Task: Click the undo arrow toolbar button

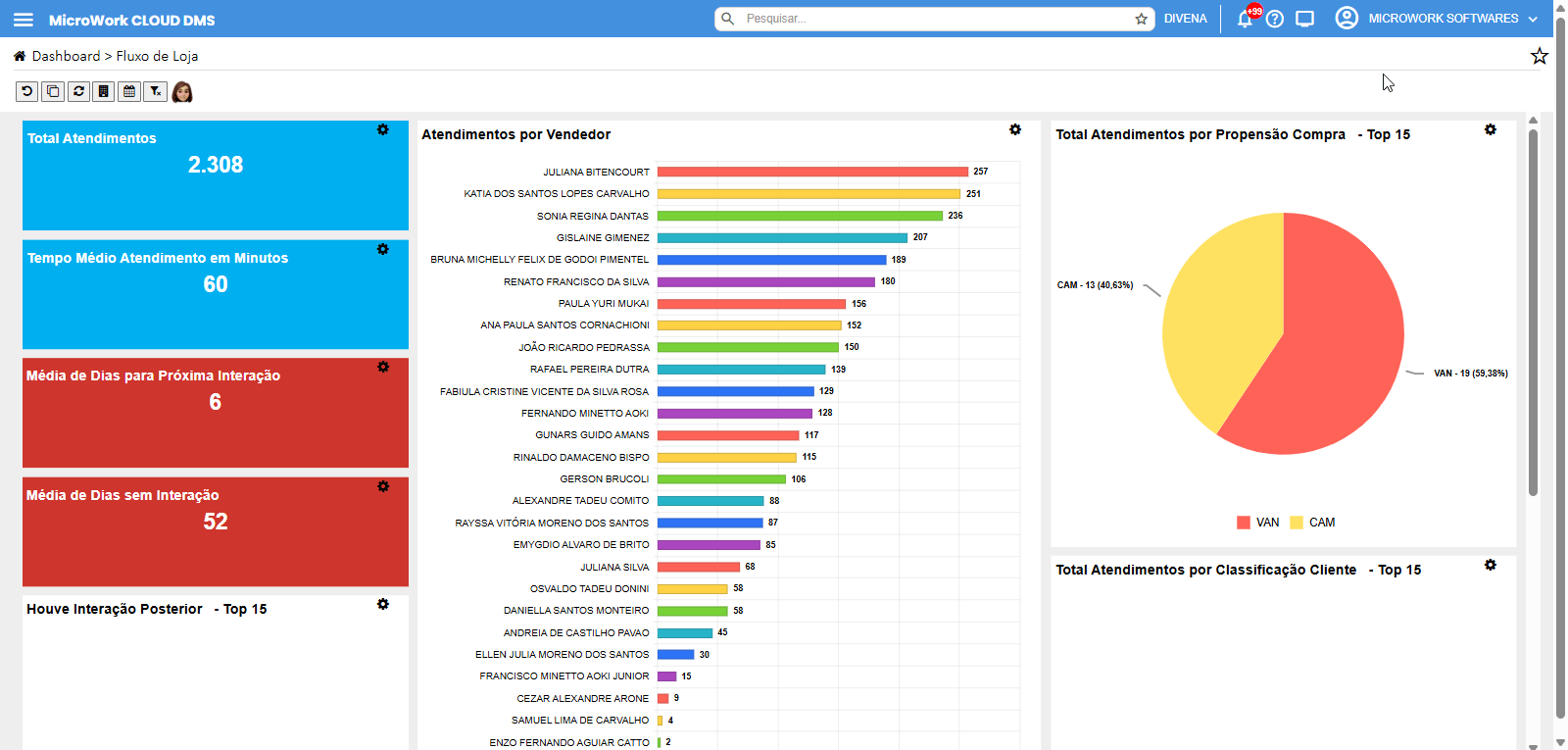Action: point(27,91)
